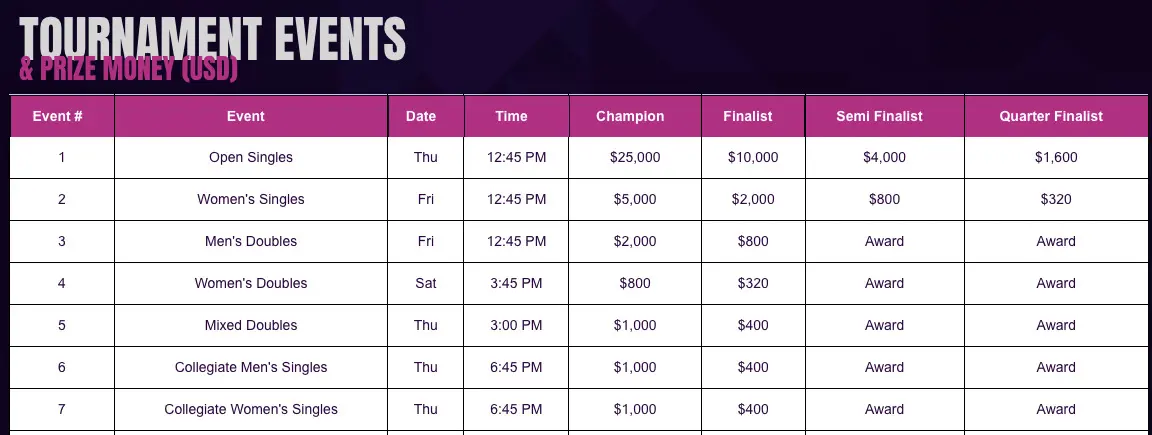
Task: Click the Men's Doubles event cell
Action: 251,242
